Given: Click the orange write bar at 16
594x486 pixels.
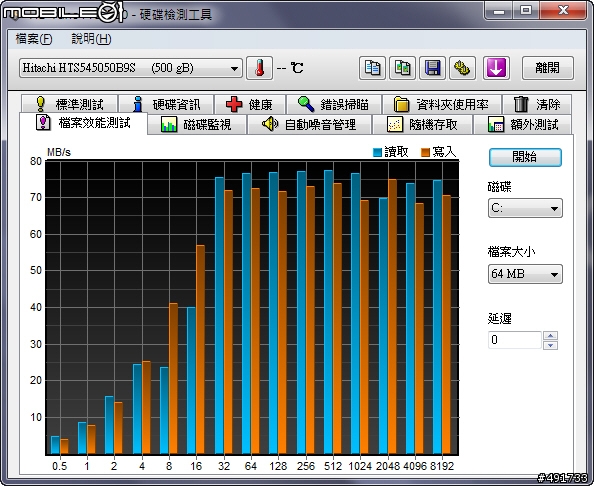Looking at the screenshot, I should point(200,349).
